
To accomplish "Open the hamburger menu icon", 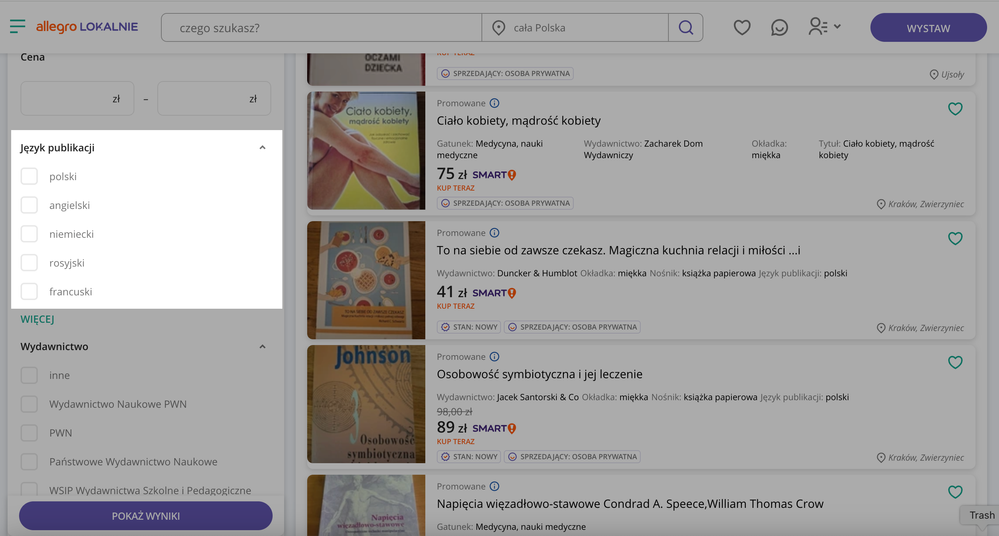I will coord(17,27).
